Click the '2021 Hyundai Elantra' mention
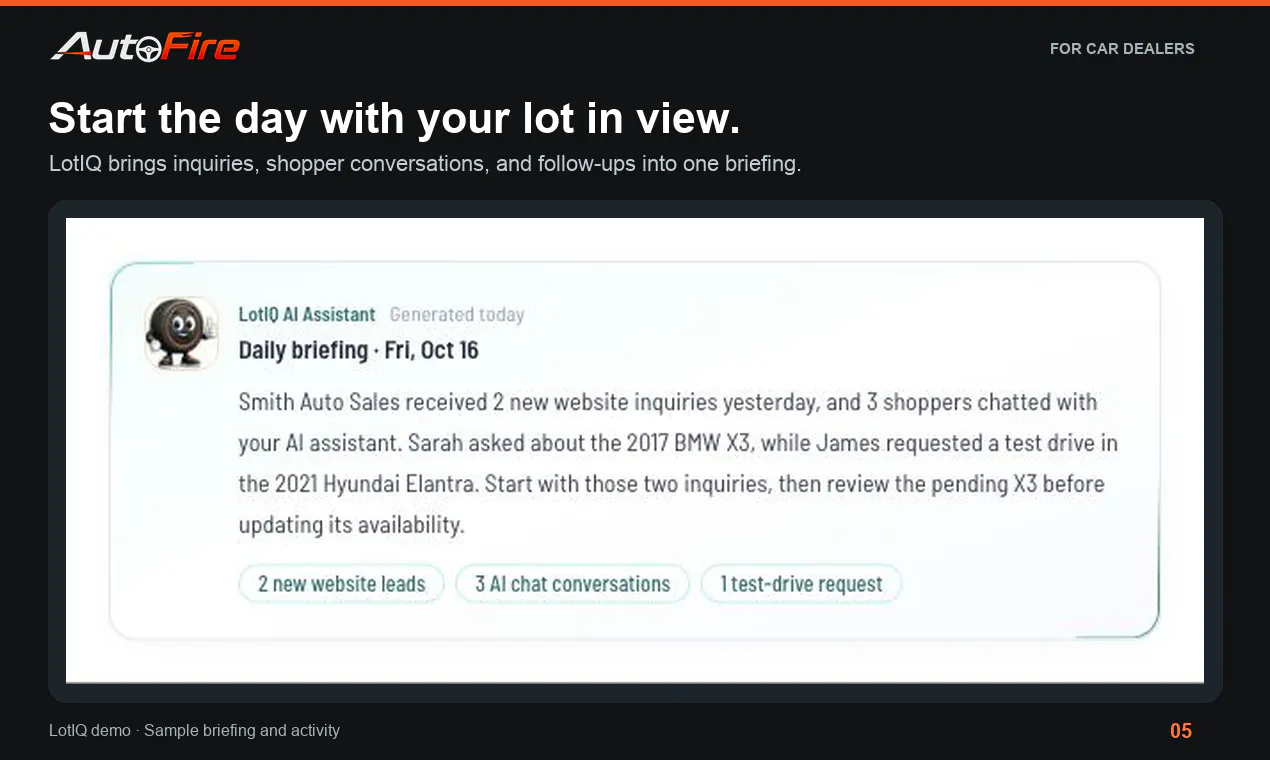Viewport: 1270px width, 760px height. pyautogui.click(x=373, y=484)
